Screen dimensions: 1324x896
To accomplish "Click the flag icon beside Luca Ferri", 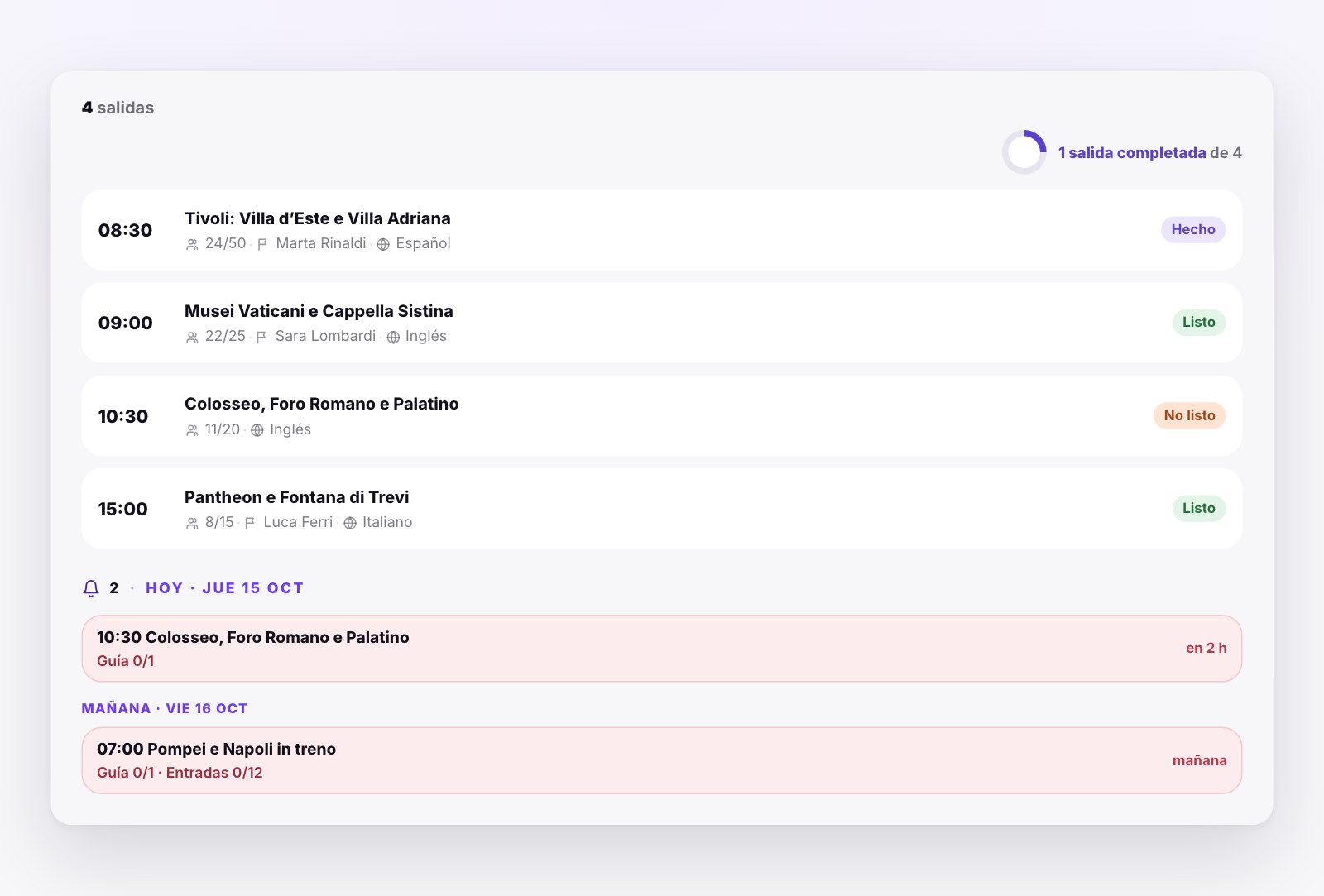I will tap(250, 523).
